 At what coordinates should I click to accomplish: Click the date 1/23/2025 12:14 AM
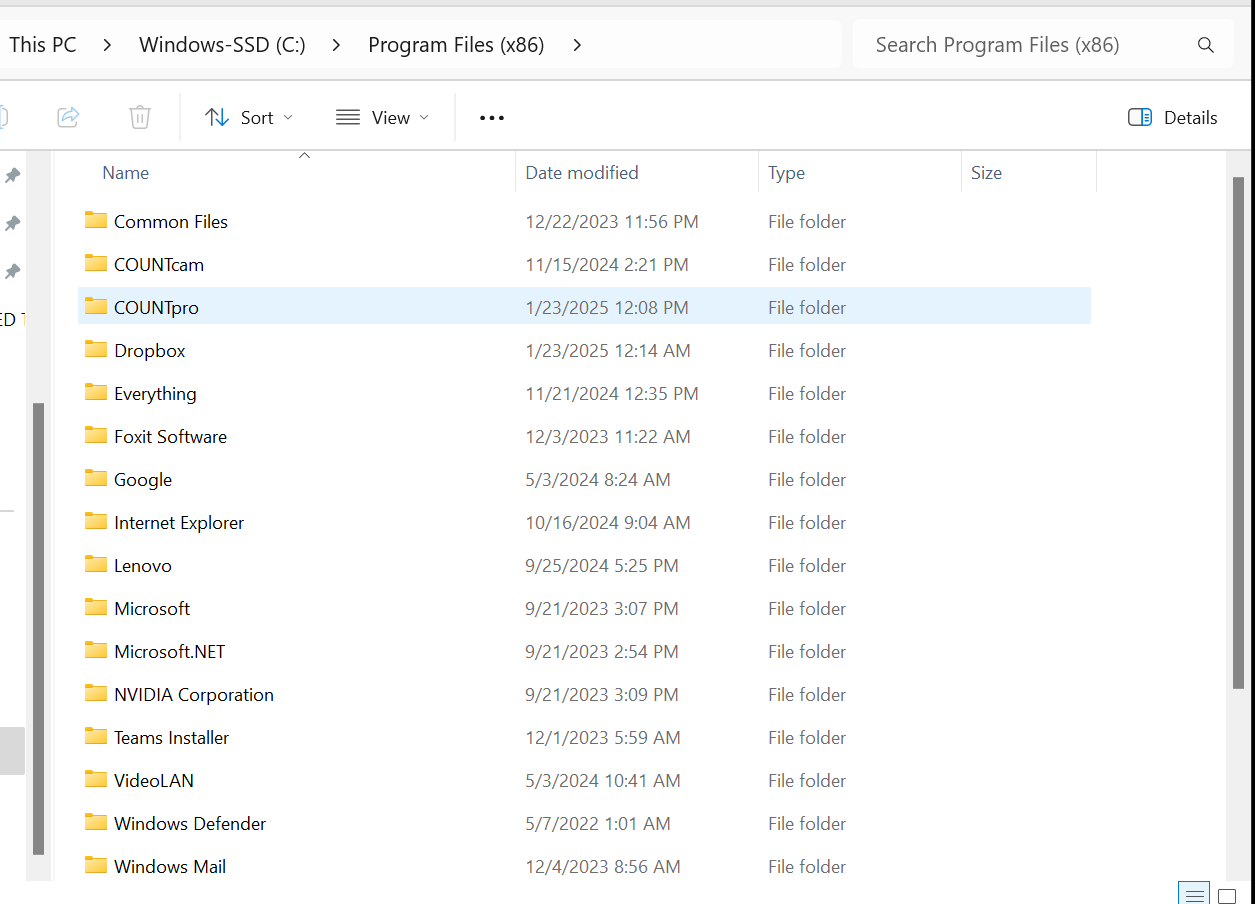click(x=608, y=350)
